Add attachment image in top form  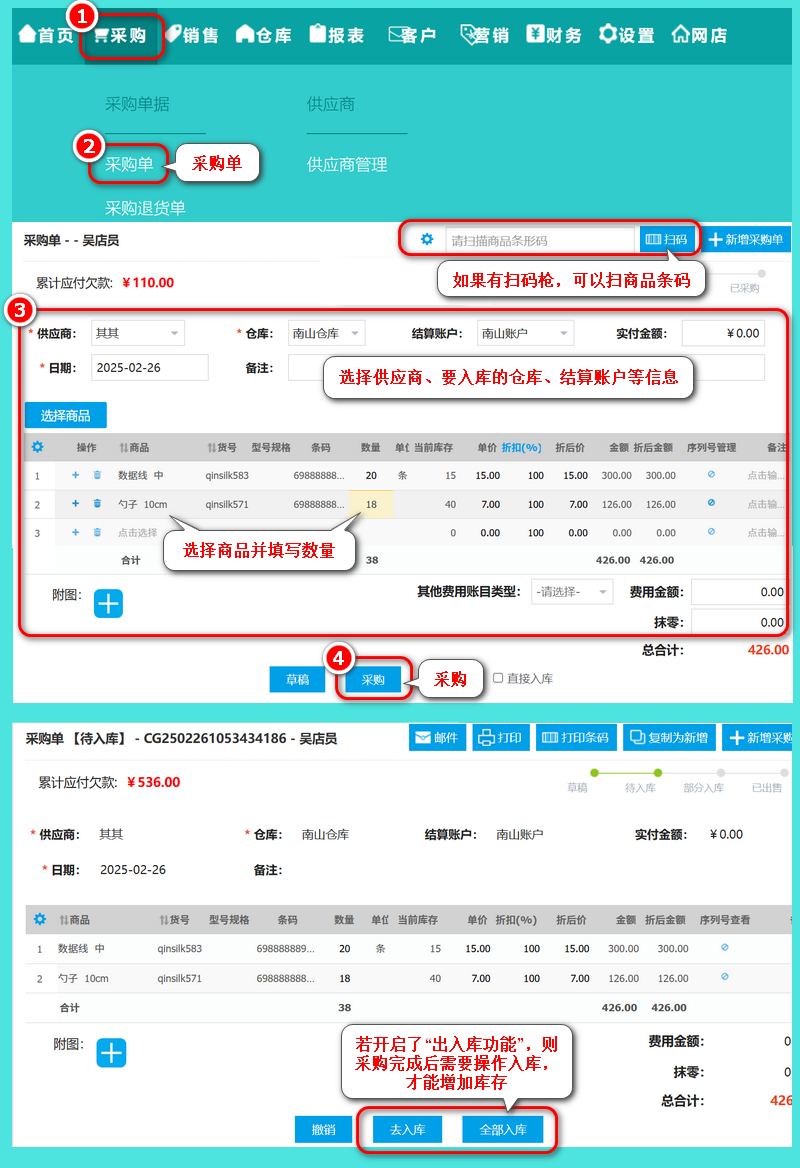click(x=109, y=603)
